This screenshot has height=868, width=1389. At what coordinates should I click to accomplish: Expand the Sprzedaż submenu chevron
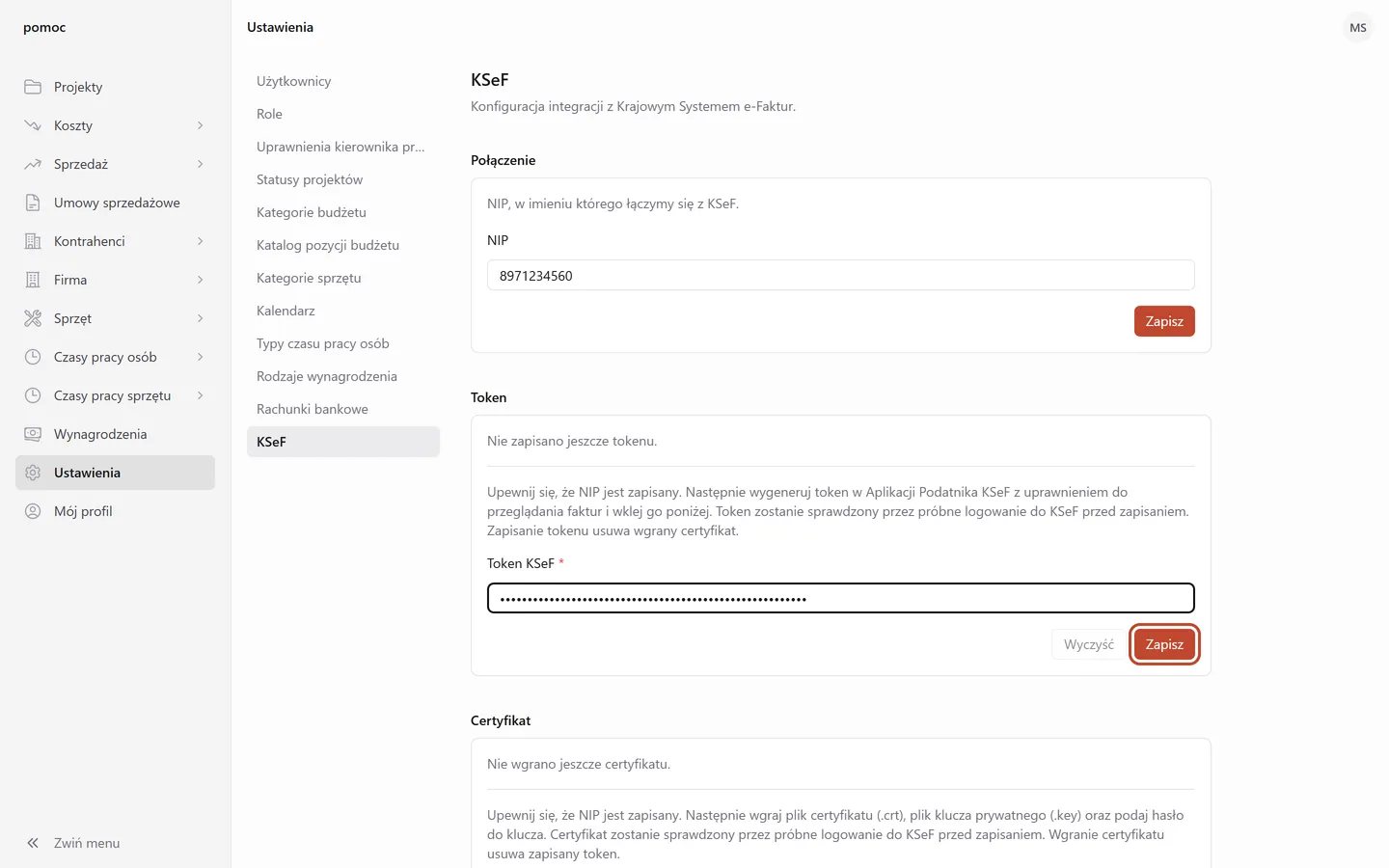(x=200, y=164)
